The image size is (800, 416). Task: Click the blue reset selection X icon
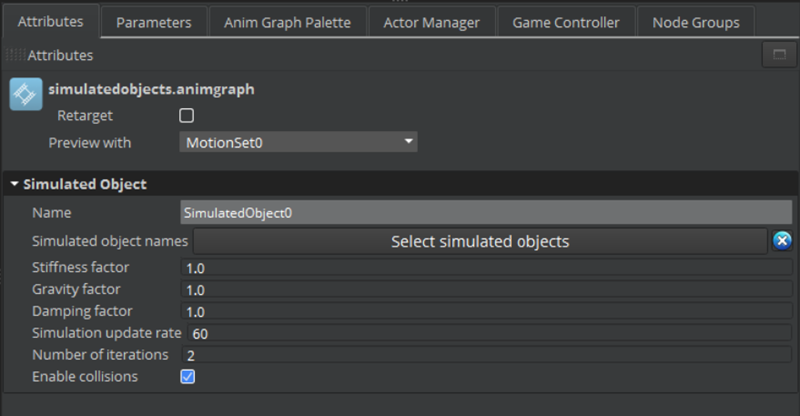(782, 241)
